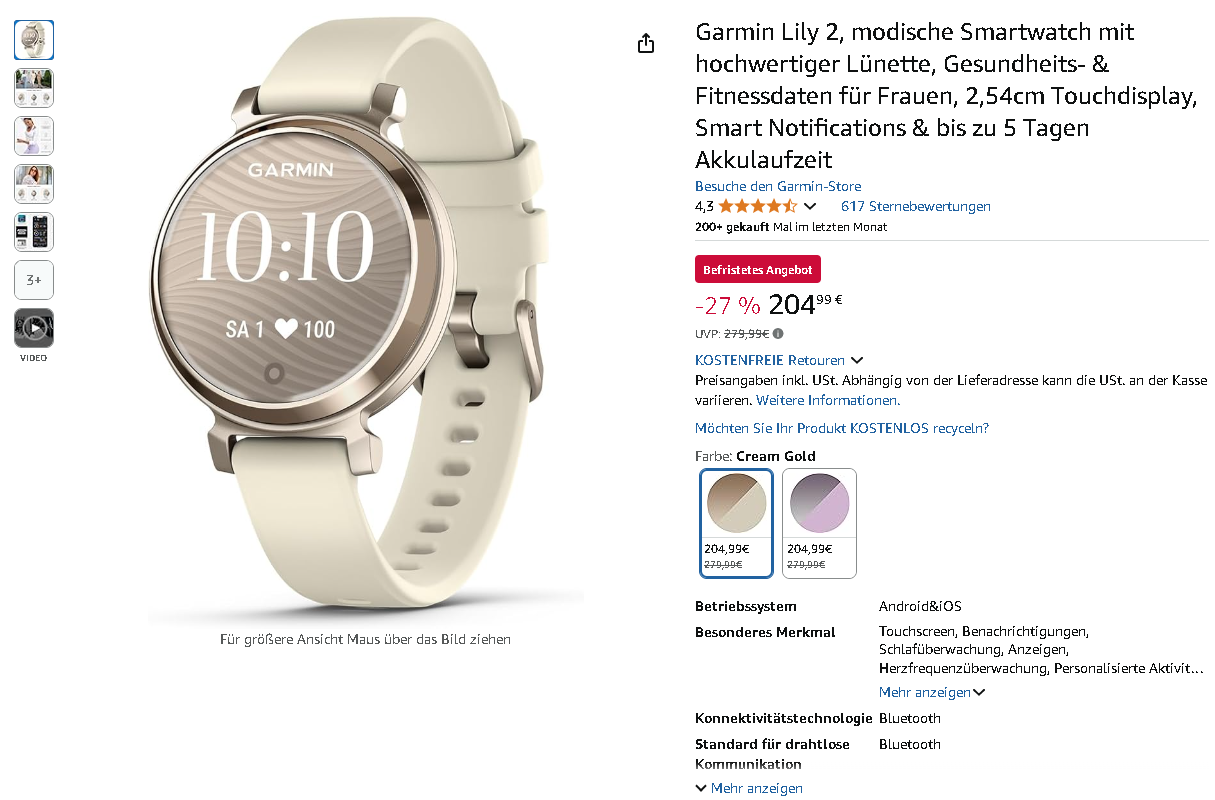Open Weitere Informationen link
This screenshot has width=1215, height=800.
tap(828, 400)
